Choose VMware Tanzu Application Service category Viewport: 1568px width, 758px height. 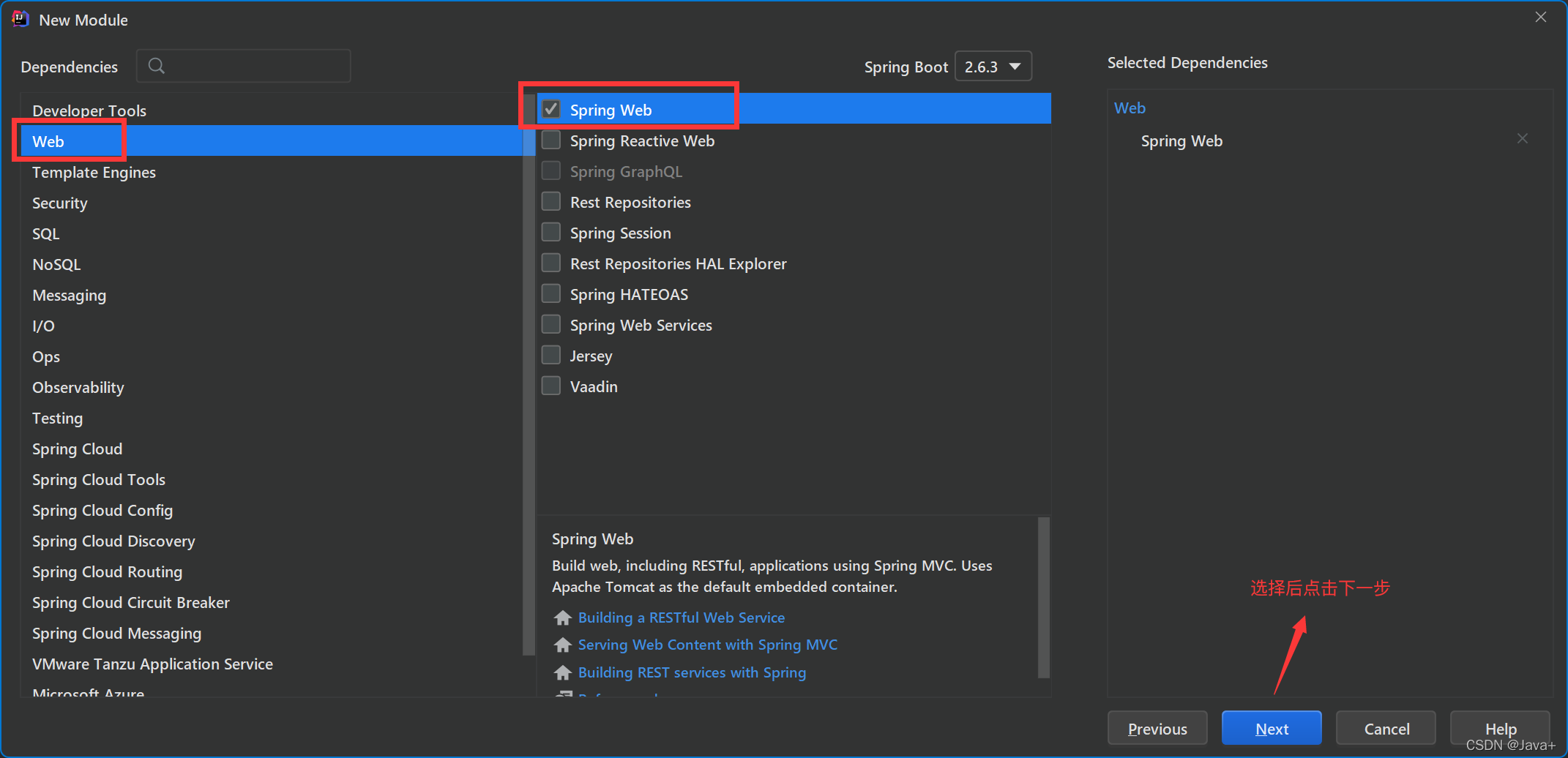(x=272, y=664)
